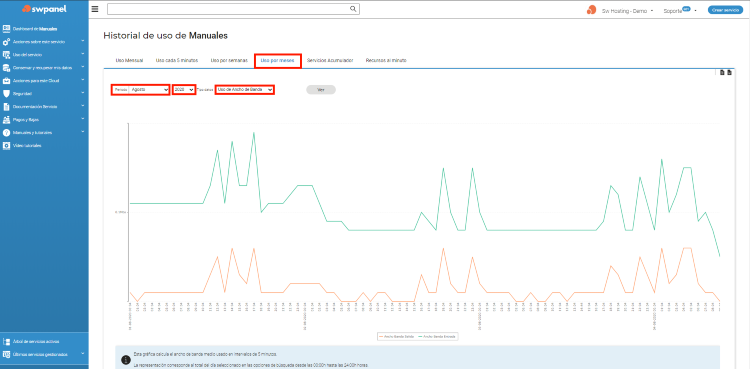
Task: Click the Video tutoriales icon
Action: (x=6, y=145)
